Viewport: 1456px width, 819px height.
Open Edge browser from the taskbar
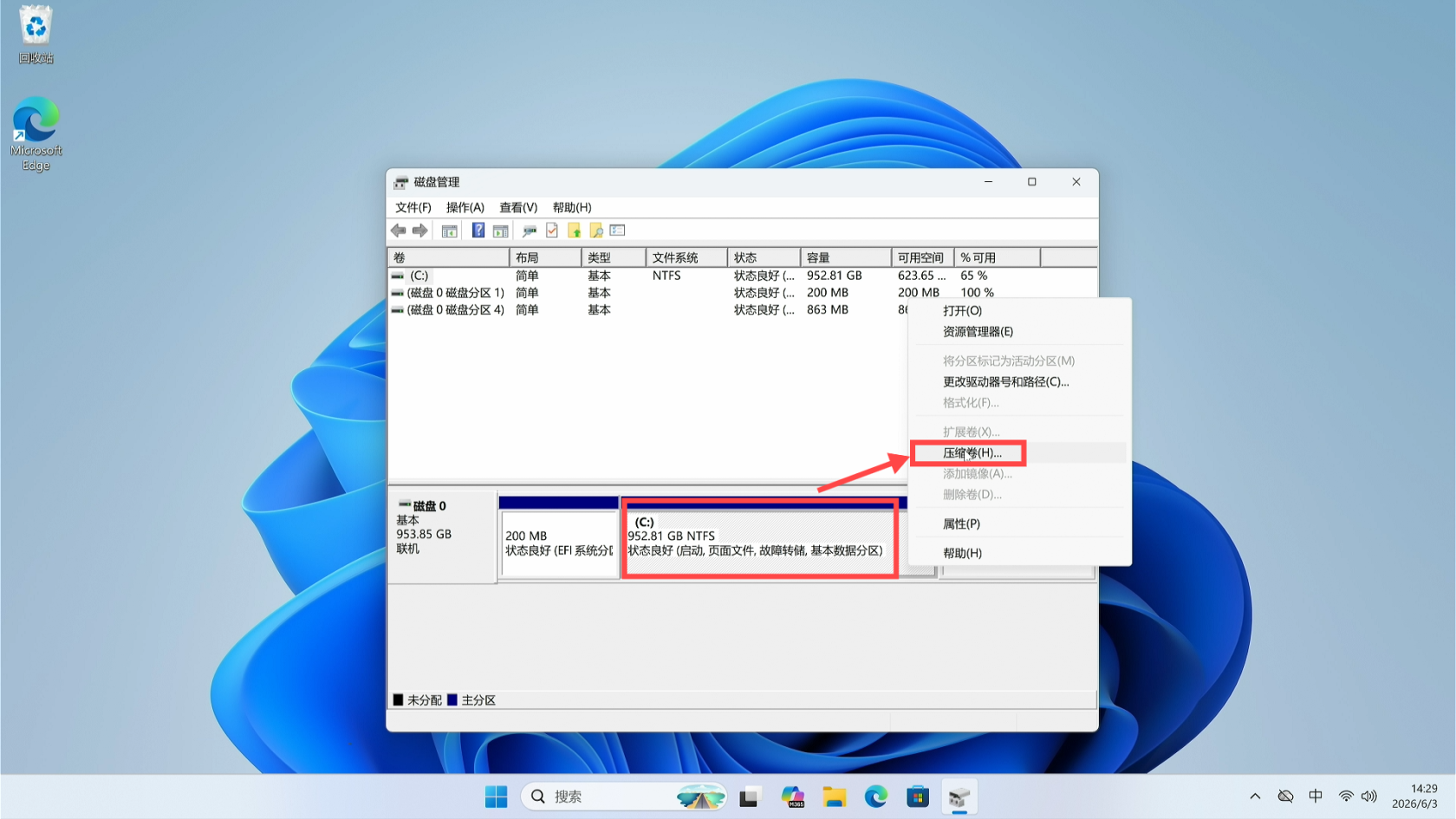[876, 796]
